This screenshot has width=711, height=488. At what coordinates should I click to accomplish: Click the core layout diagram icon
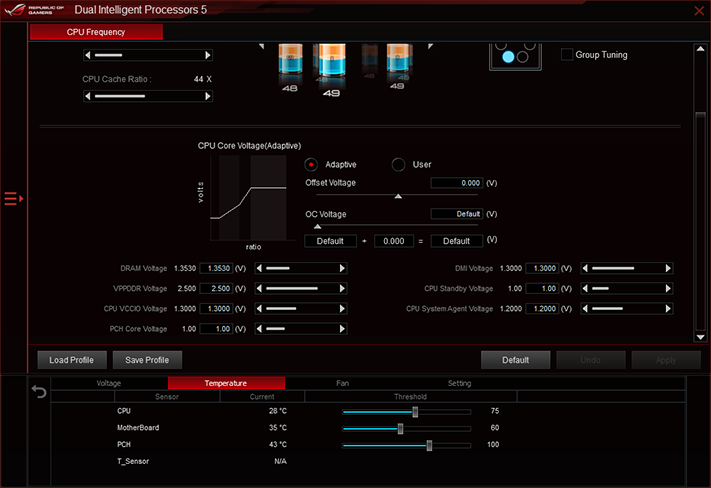[515, 57]
